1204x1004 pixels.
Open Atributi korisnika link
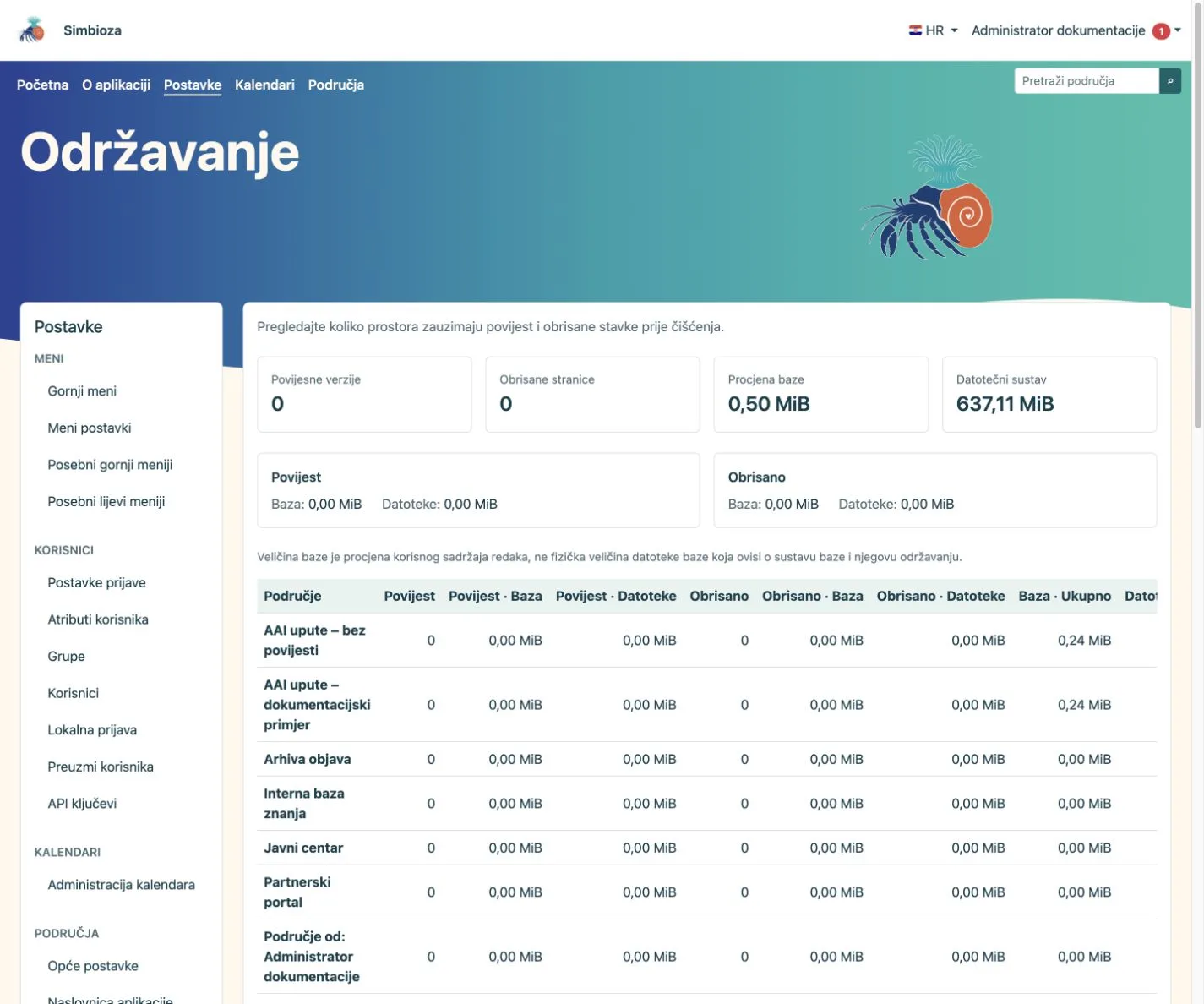(98, 619)
